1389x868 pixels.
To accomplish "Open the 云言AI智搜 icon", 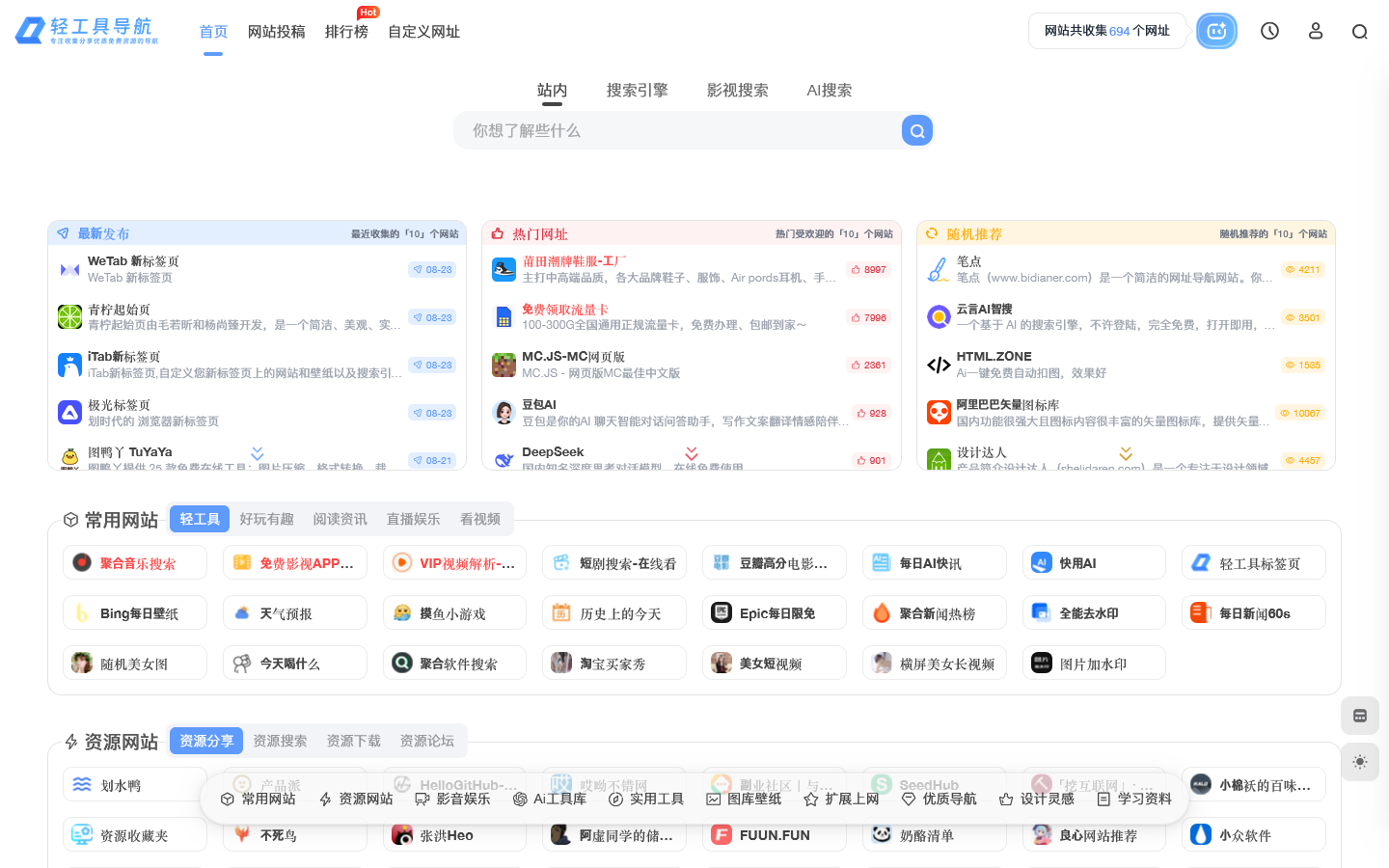I will pyautogui.click(x=939, y=316).
